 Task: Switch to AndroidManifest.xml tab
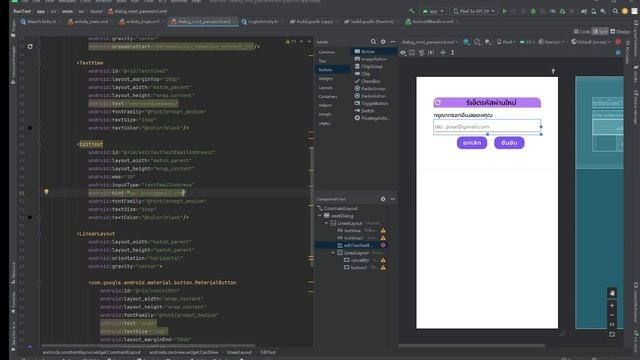(430, 22)
